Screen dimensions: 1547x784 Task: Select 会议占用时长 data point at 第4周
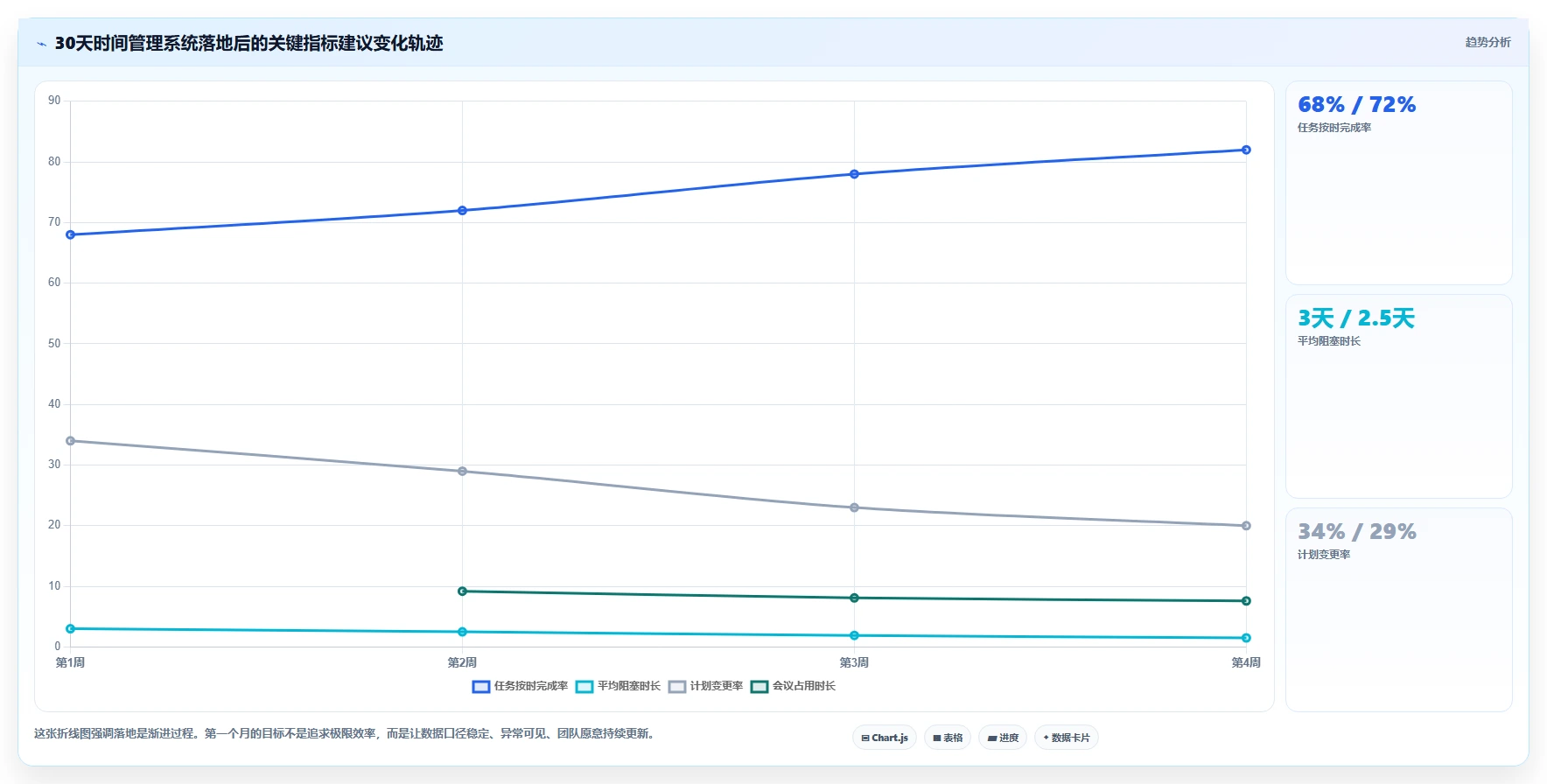tap(1247, 601)
